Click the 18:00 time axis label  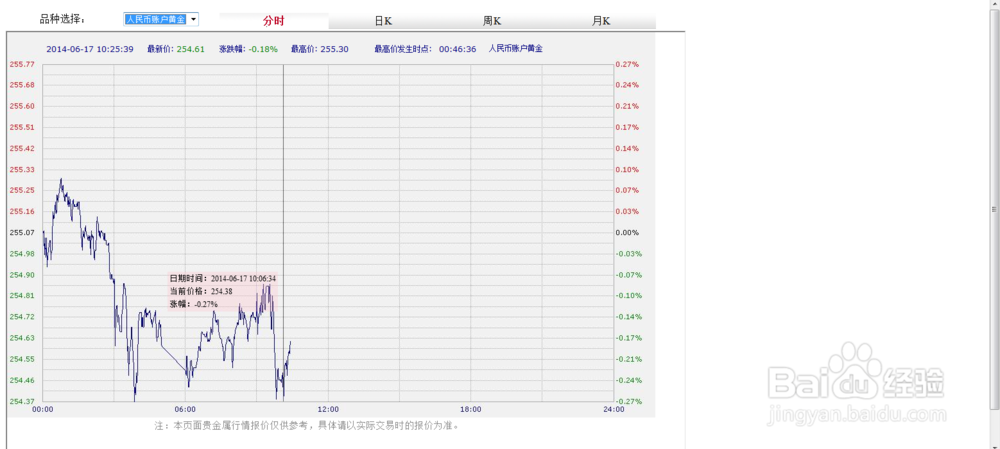(471, 409)
